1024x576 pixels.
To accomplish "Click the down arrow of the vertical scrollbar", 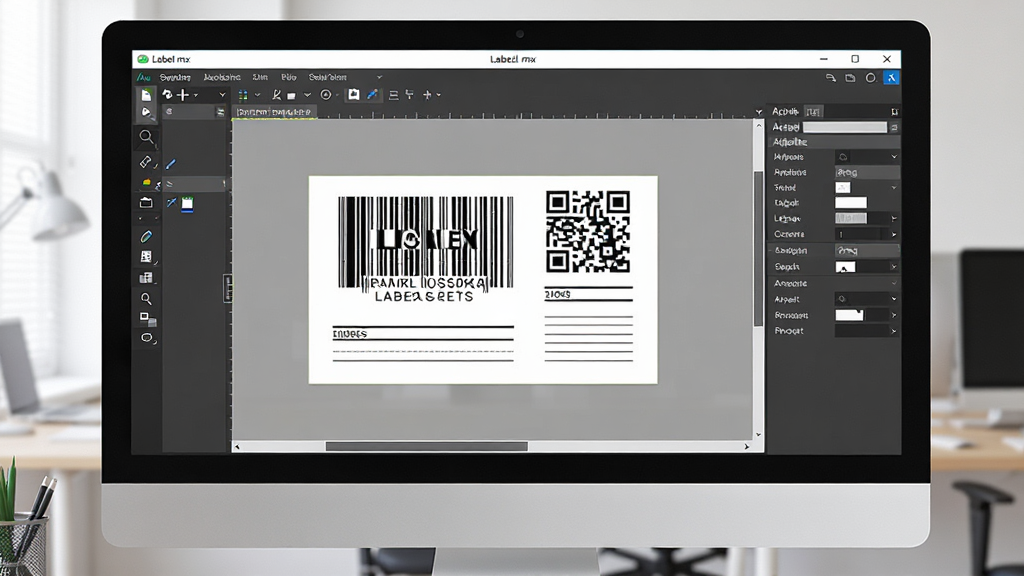I will (759, 434).
